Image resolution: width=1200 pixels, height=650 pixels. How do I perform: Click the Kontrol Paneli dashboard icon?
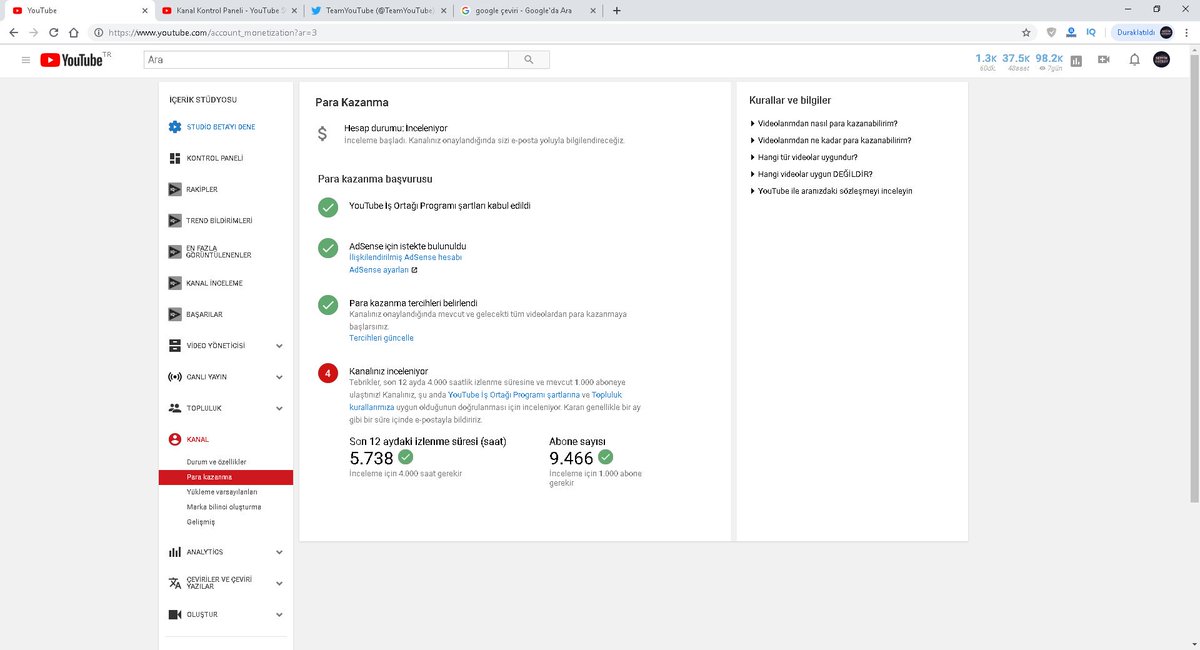click(175, 158)
